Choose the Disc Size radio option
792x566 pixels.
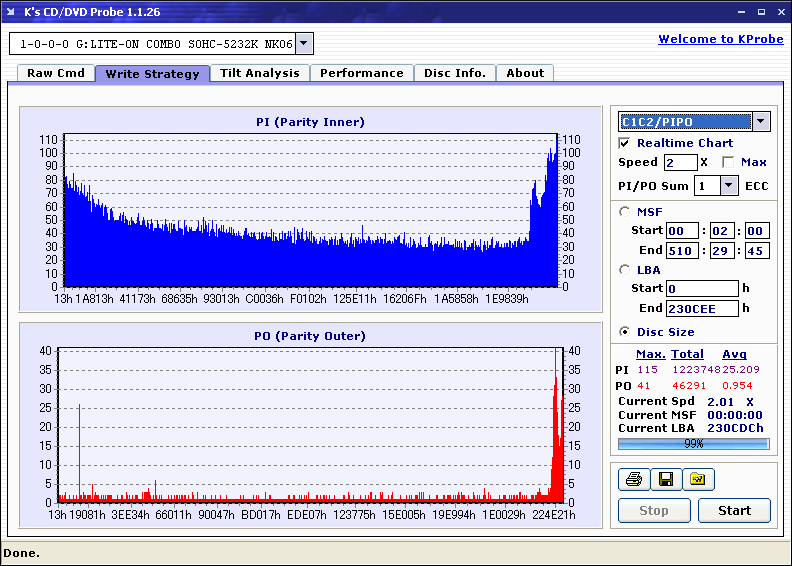click(625, 332)
